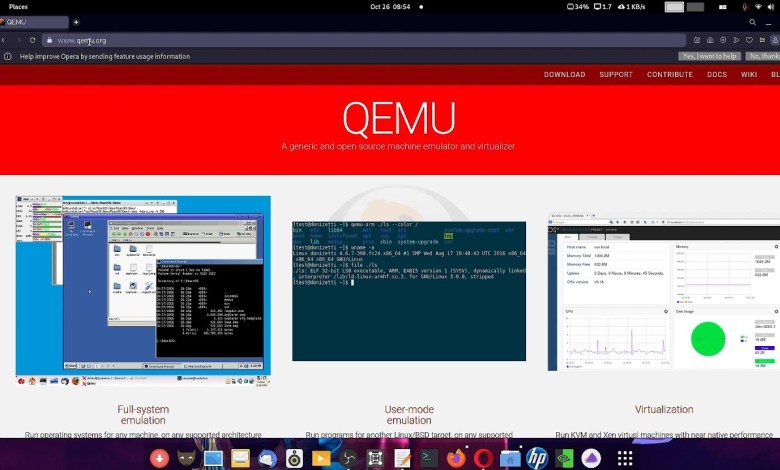Click the send/flow arrow icon in address bar
This screenshot has width=780, height=470.
736,40
